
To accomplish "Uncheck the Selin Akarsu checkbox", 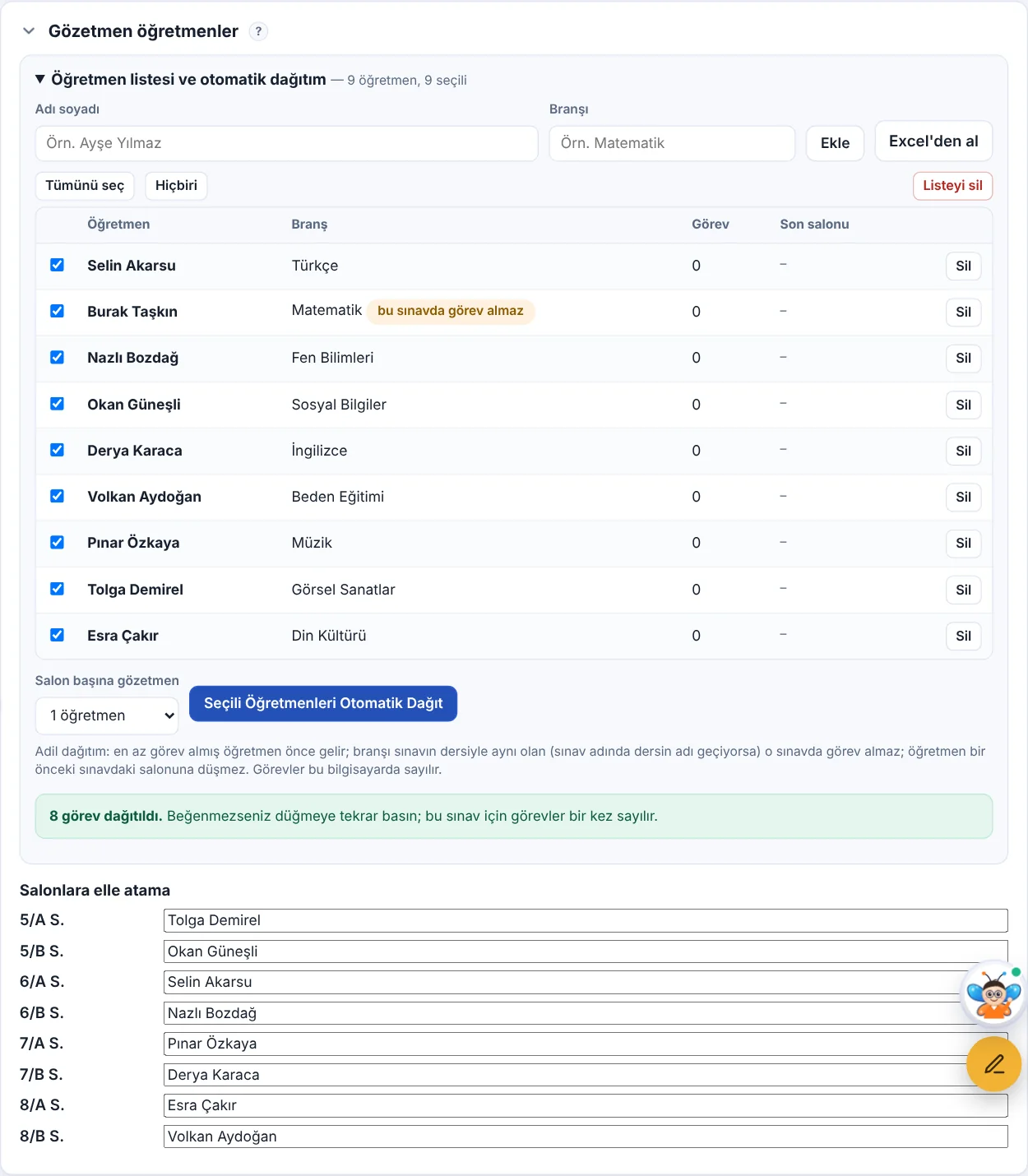I will click(57, 265).
